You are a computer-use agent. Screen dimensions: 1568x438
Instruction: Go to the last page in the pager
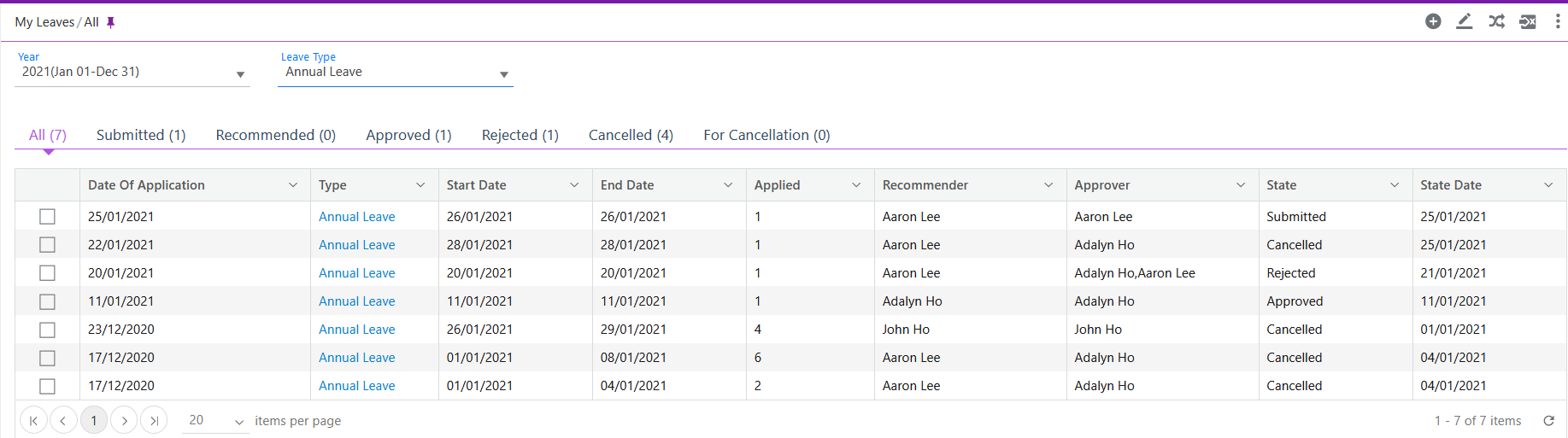[154, 420]
